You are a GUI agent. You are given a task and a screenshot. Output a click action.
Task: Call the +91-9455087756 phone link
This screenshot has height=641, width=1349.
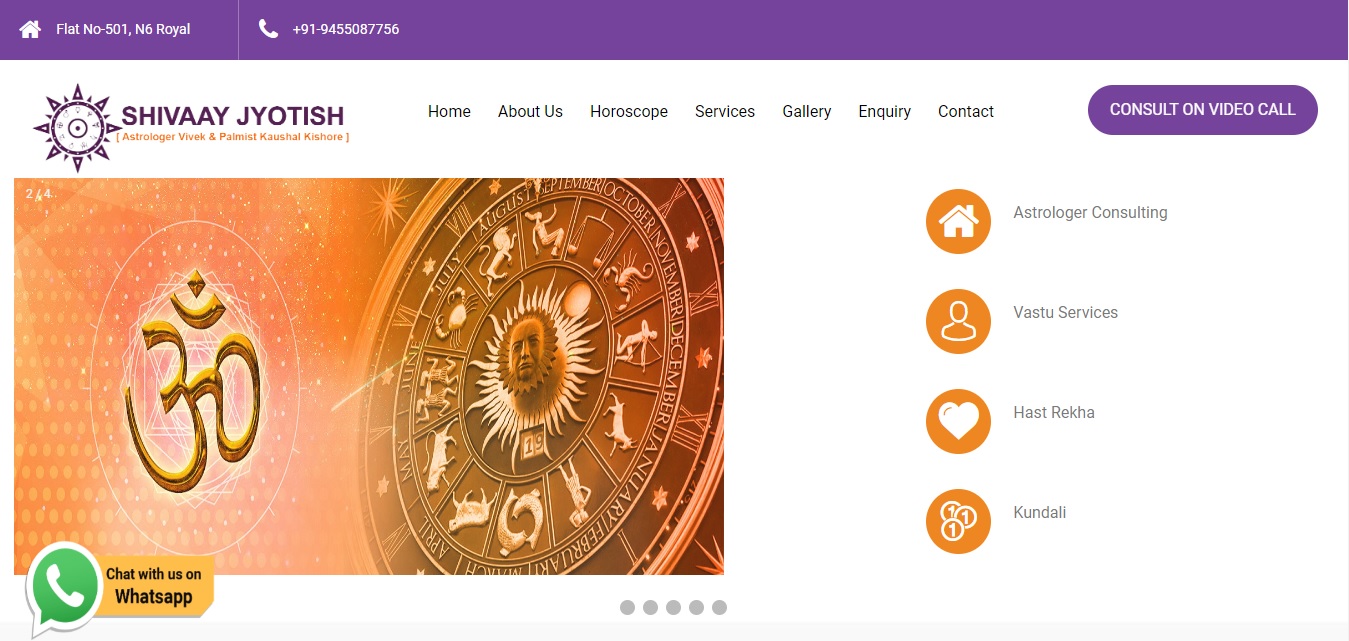click(346, 29)
